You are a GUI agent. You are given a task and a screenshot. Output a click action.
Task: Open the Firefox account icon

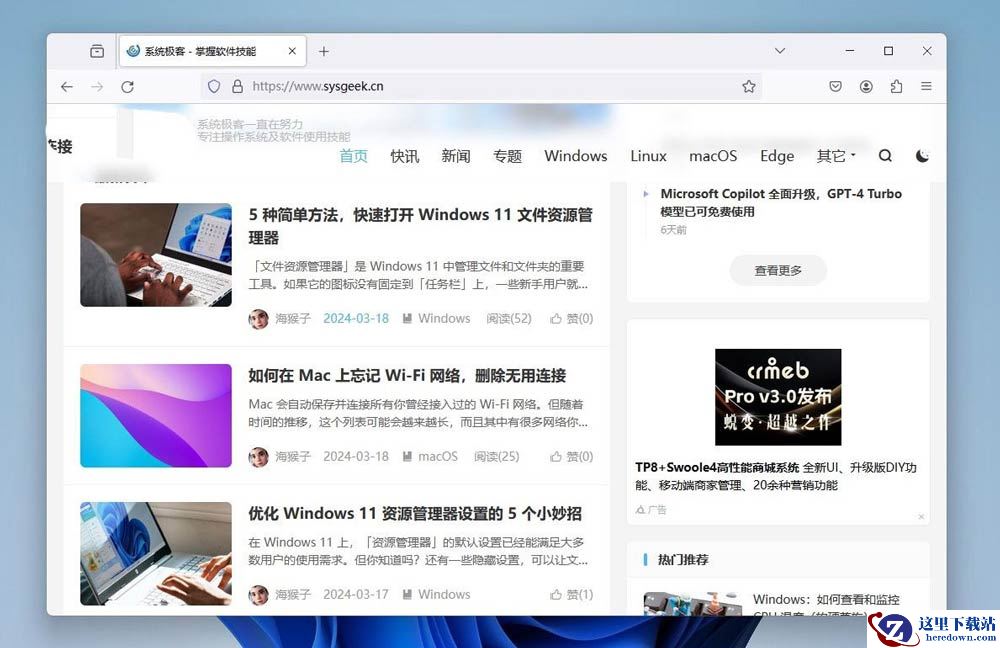tap(866, 86)
